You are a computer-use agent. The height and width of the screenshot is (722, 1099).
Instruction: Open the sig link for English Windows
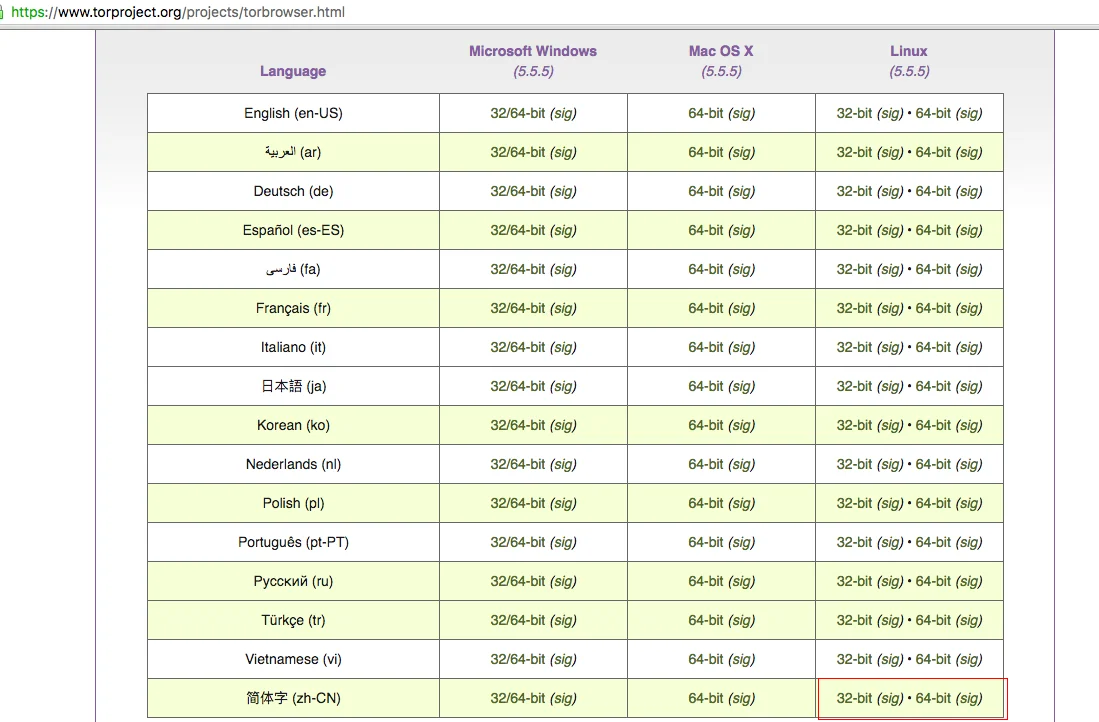point(563,113)
